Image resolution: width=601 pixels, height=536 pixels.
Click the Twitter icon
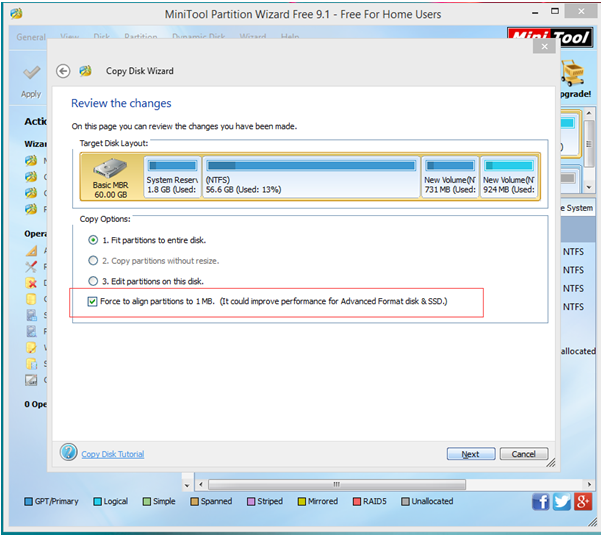pos(562,501)
